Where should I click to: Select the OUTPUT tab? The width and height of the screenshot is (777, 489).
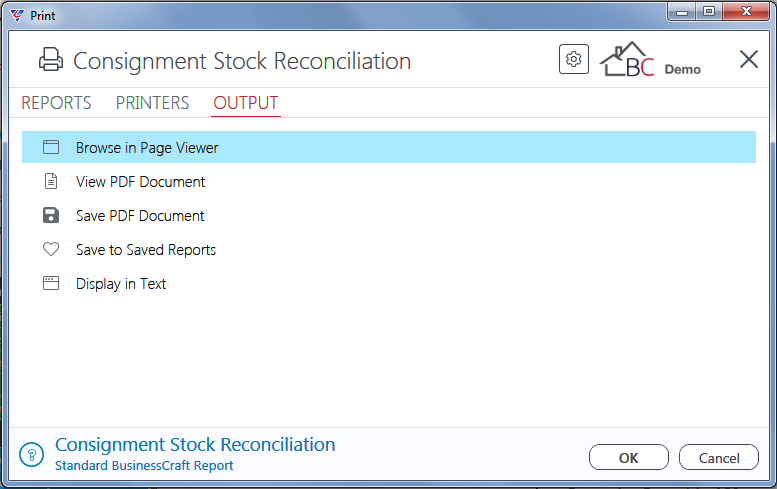tap(246, 103)
